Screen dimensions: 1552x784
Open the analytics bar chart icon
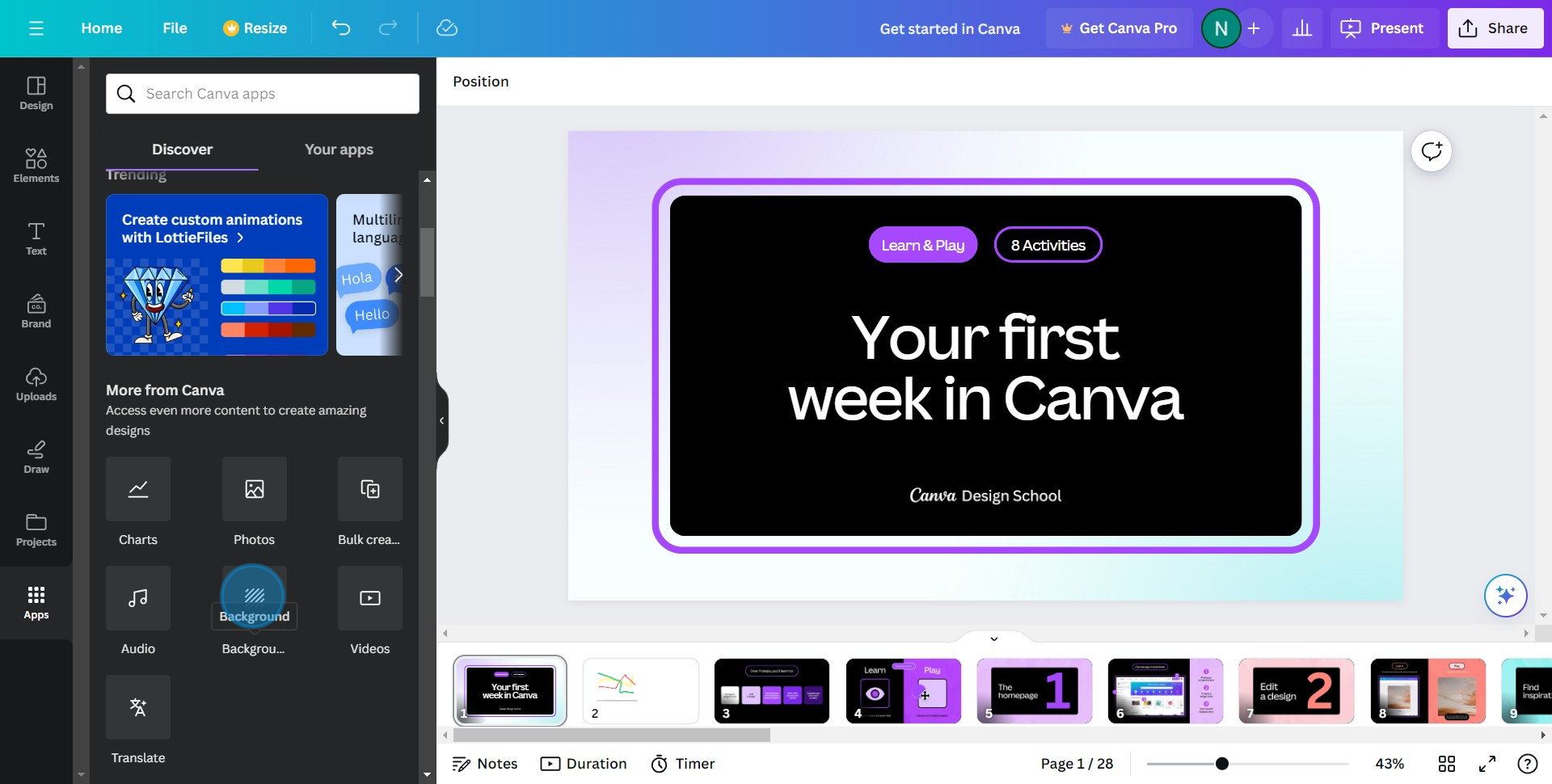click(1301, 28)
